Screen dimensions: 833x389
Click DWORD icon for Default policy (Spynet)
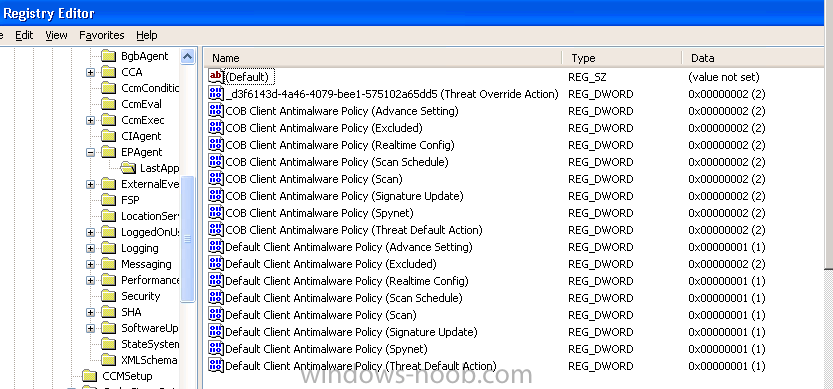point(216,349)
